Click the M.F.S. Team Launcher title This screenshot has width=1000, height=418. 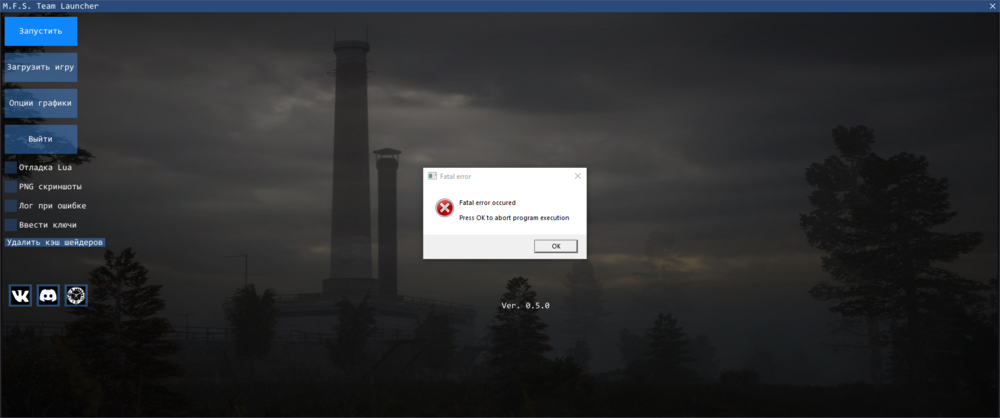50,6
